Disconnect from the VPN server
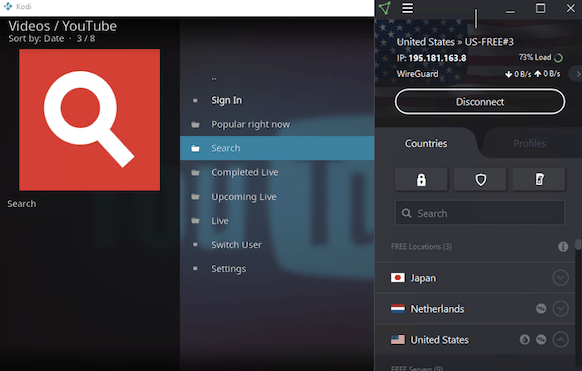The width and height of the screenshot is (582, 371). pos(480,102)
